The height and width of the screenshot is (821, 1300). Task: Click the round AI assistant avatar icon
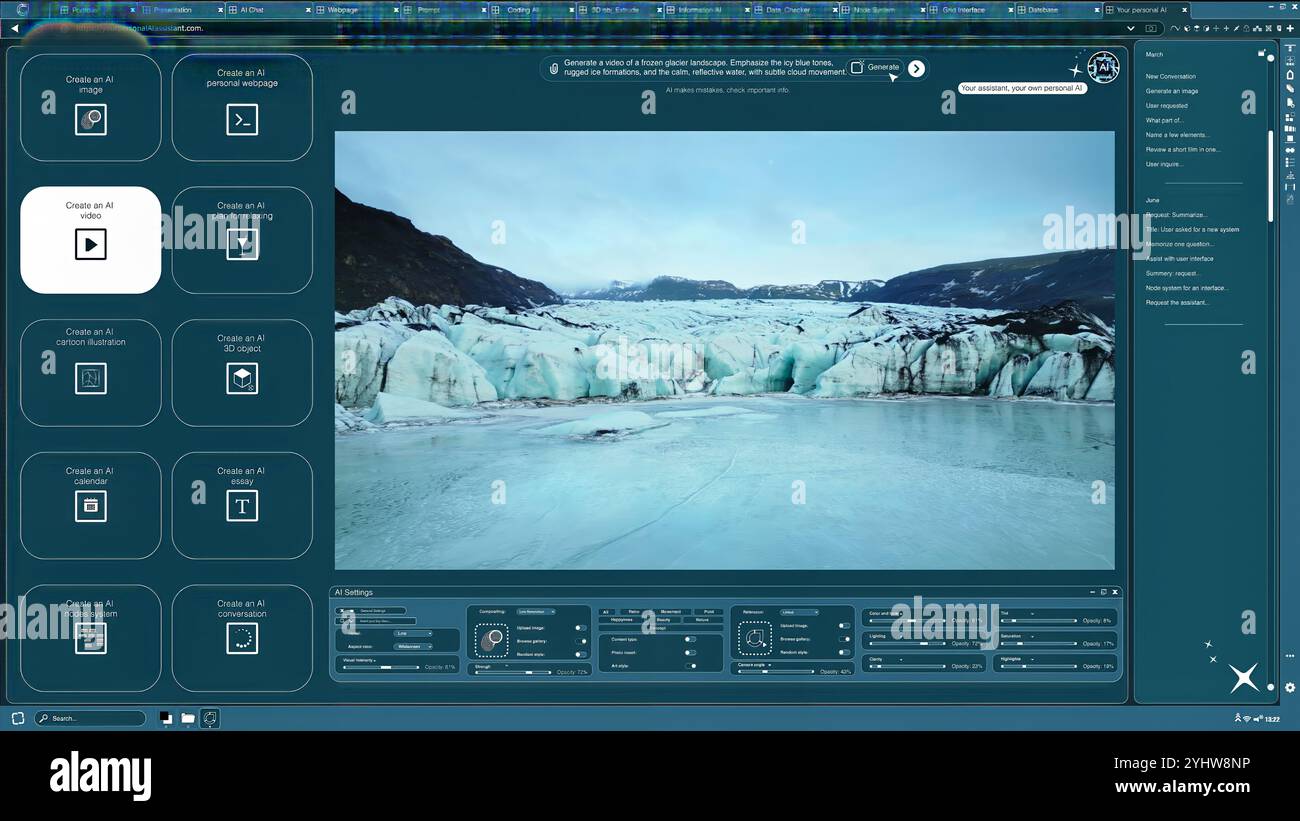tap(1103, 67)
